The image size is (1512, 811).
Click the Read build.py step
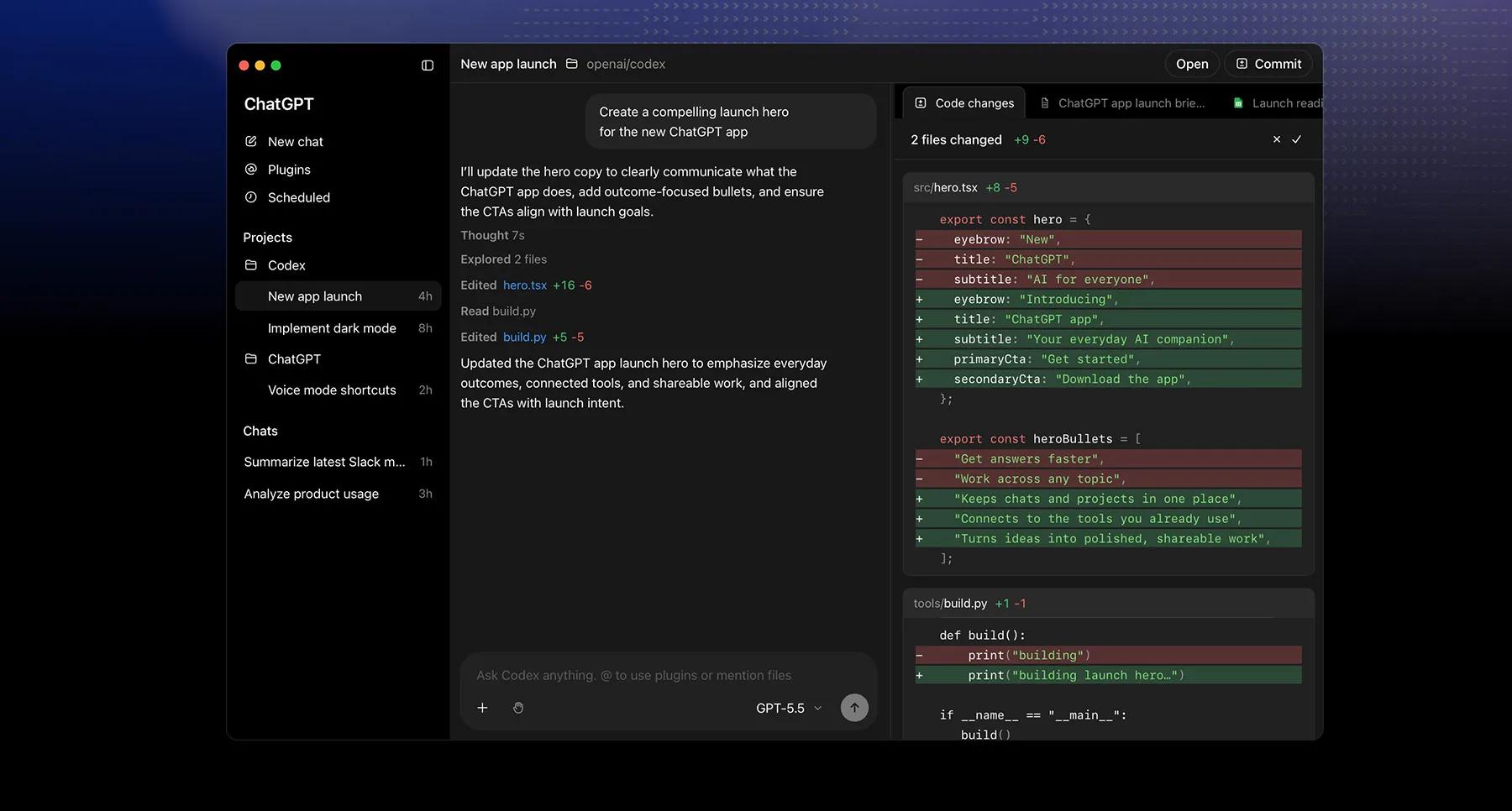(498, 311)
